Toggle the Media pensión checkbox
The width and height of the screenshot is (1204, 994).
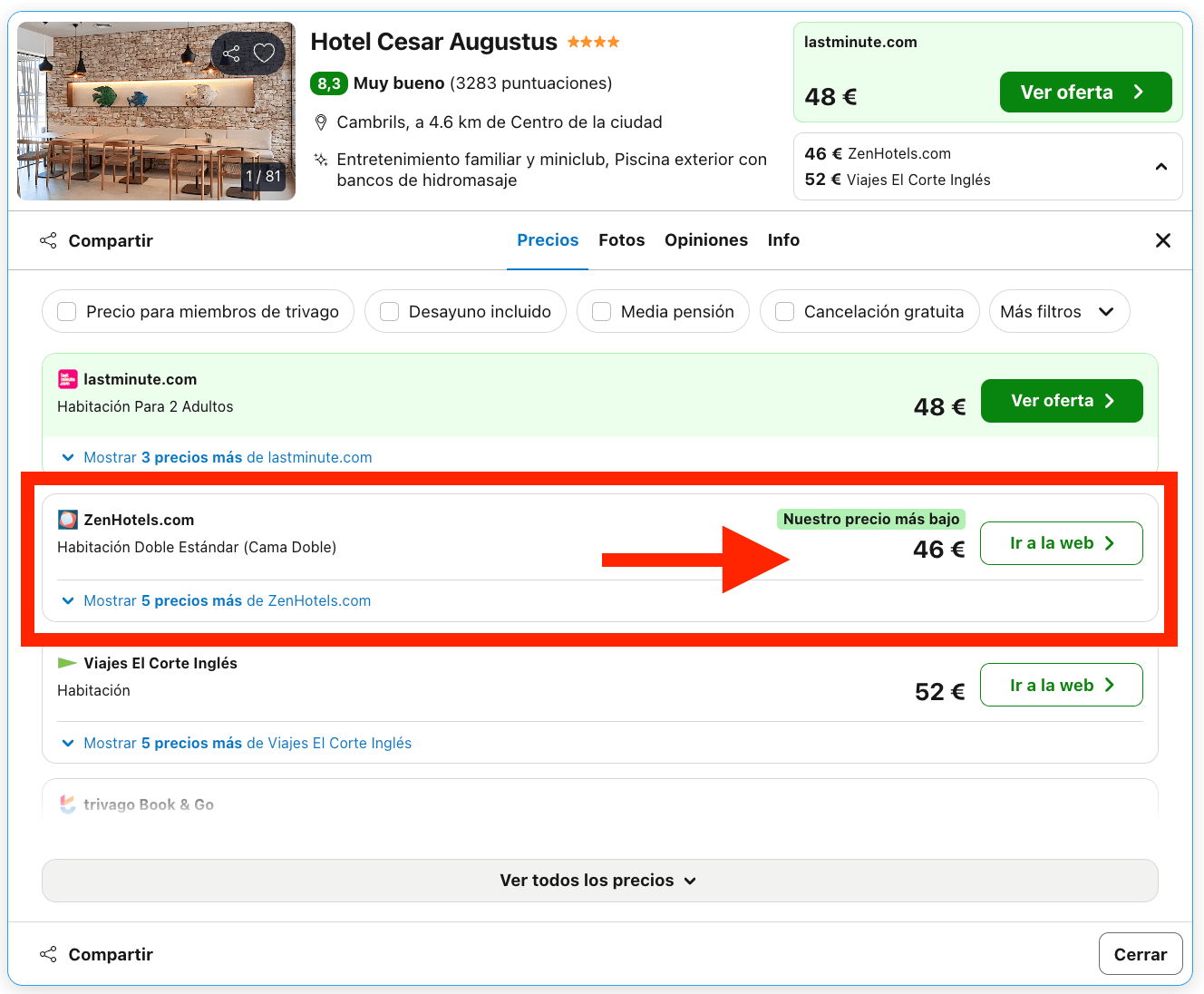601,312
